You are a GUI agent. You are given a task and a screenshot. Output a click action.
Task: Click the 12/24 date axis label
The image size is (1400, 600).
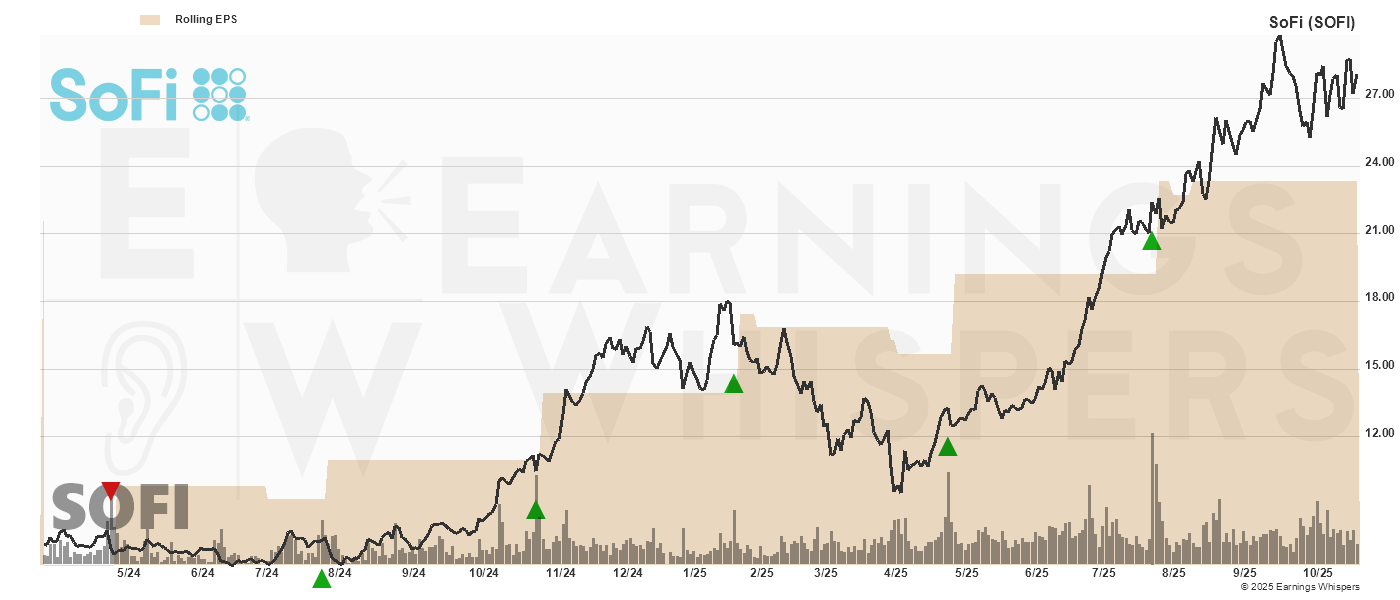[x=627, y=573]
